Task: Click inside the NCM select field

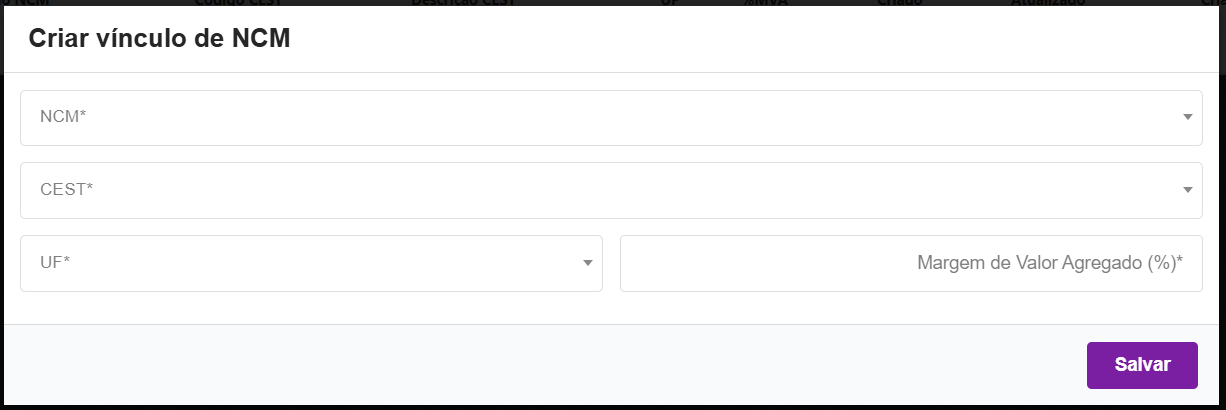Action: (600, 118)
